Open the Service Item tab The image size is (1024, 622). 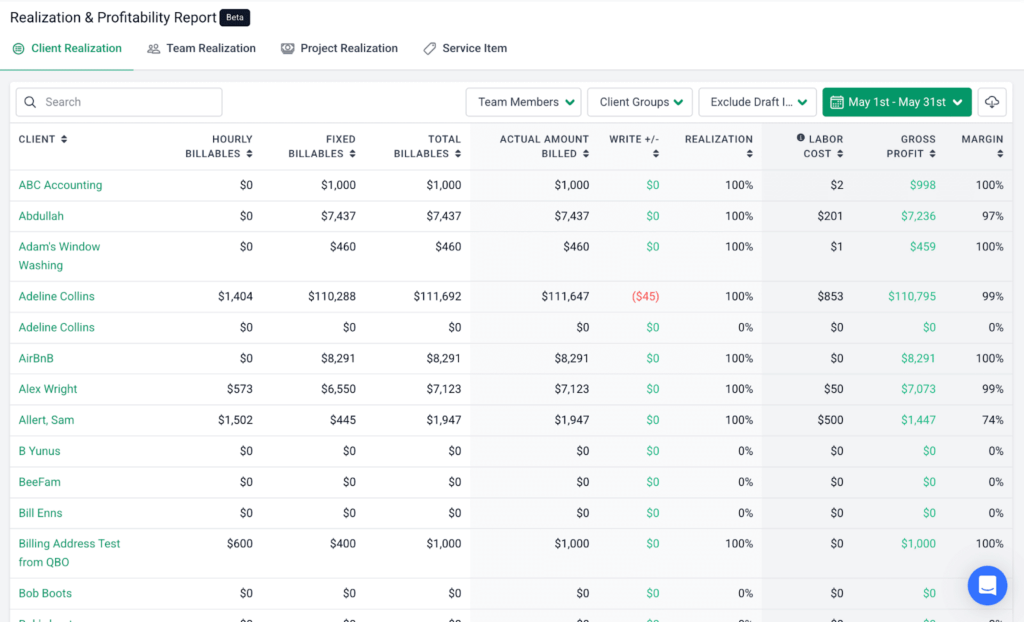(465, 48)
